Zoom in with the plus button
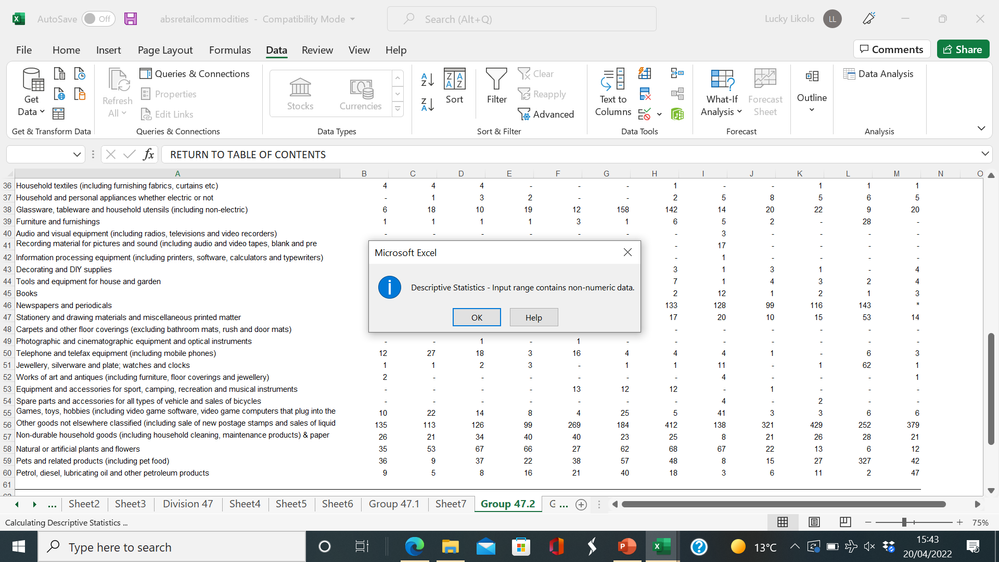 pos(959,522)
